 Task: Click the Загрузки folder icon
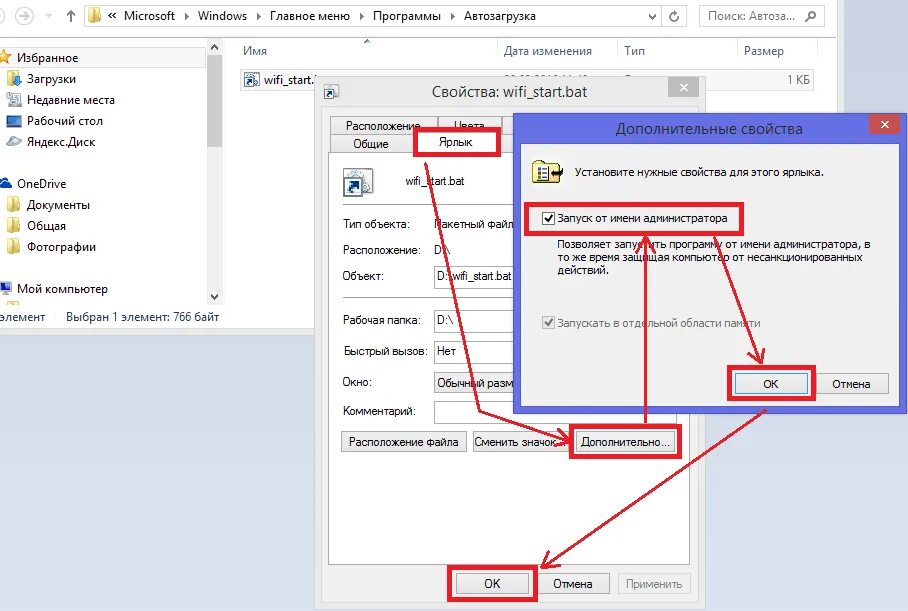(14, 78)
